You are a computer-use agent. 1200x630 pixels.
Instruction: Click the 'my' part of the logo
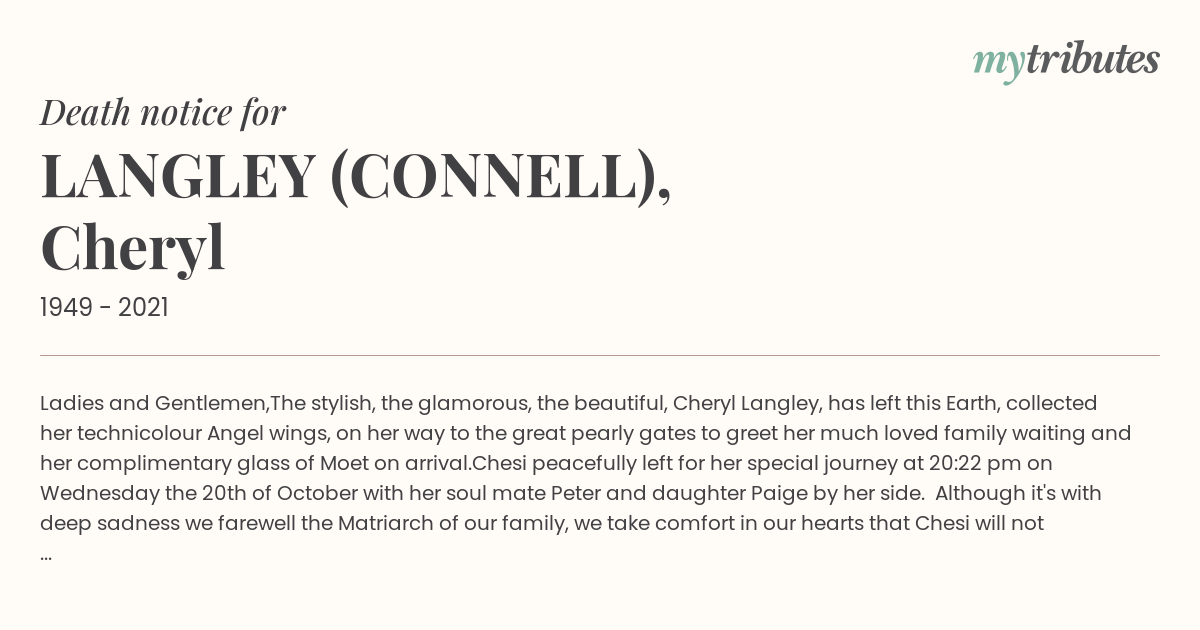coord(998,63)
